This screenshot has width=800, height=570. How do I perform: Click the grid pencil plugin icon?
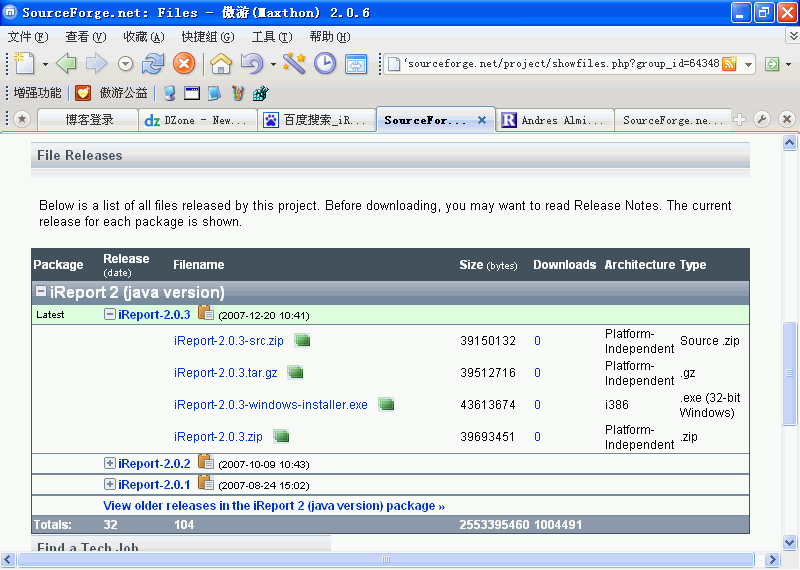pyautogui.click(x=261, y=93)
